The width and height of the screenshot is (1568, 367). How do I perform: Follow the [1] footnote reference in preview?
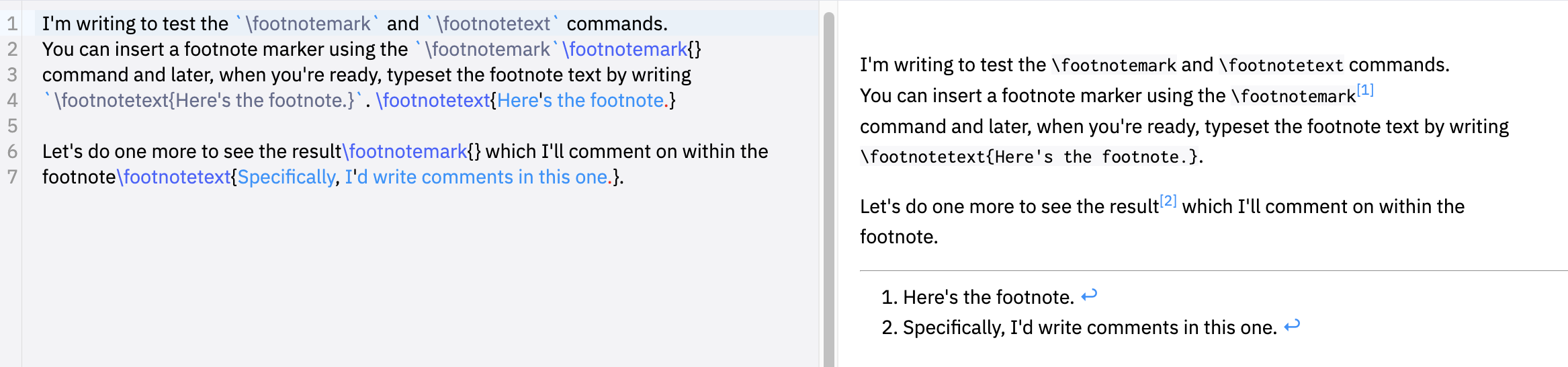(x=1365, y=90)
